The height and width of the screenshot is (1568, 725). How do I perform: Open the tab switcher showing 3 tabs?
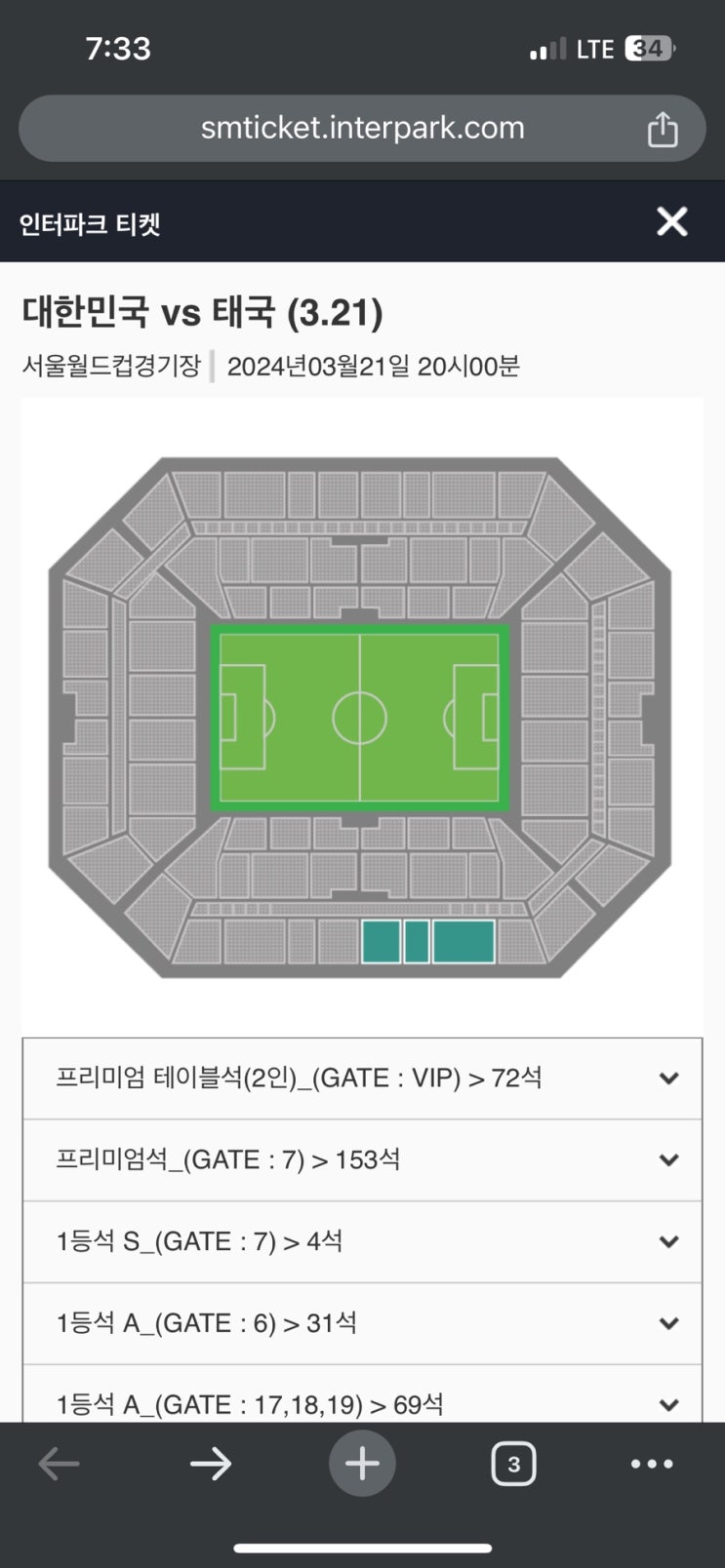pyautogui.click(x=513, y=1463)
